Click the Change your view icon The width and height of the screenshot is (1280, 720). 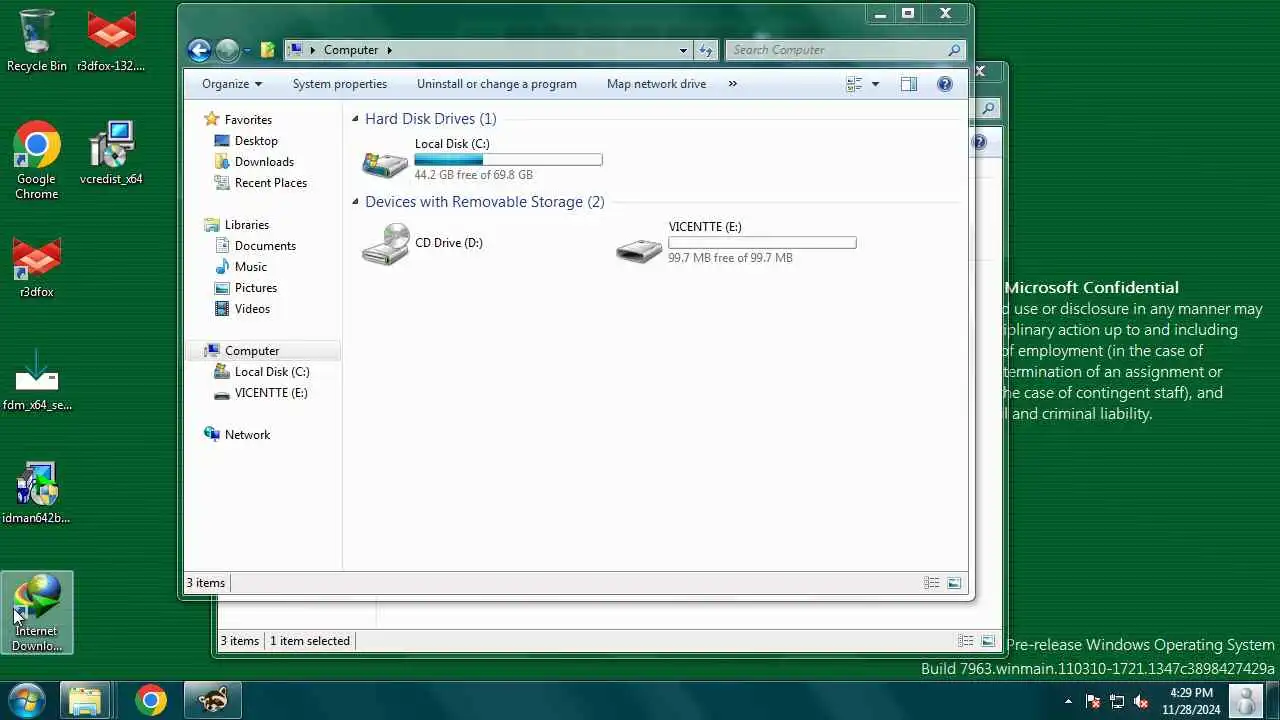click(x=854, y=84)
